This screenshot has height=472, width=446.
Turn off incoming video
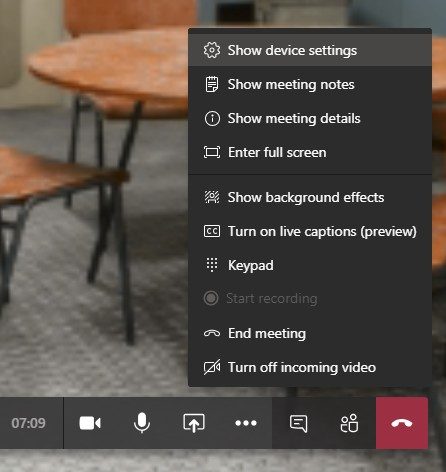(x=310, y=367)
